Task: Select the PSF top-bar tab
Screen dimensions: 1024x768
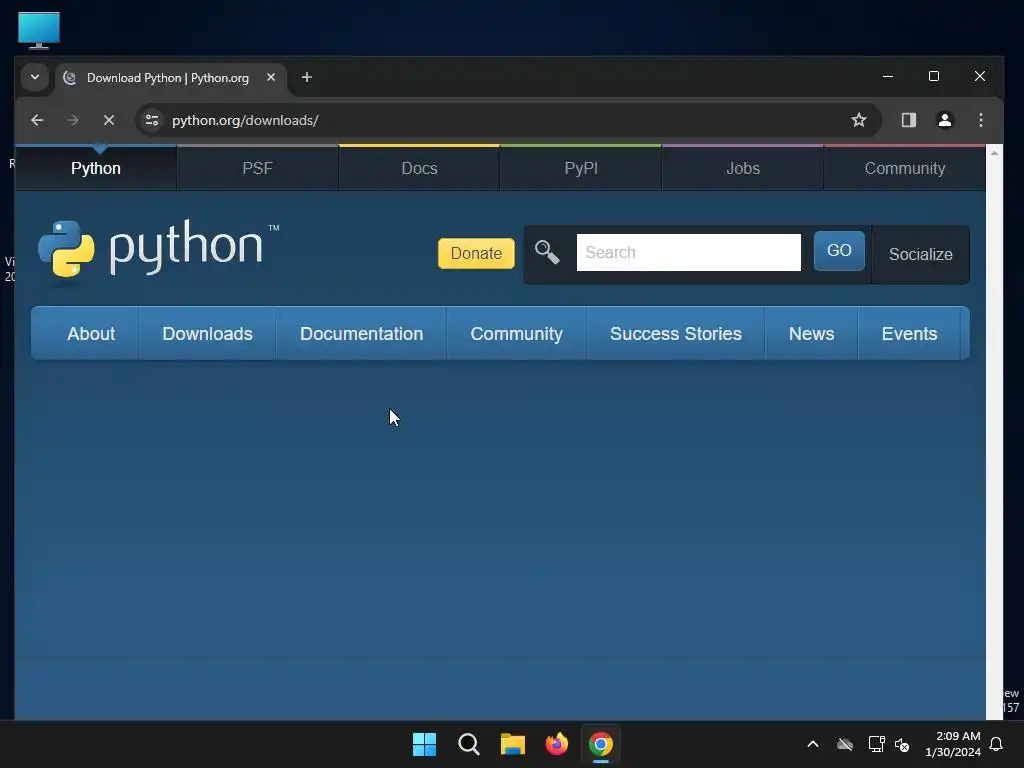Action: [x=257, y=168]
